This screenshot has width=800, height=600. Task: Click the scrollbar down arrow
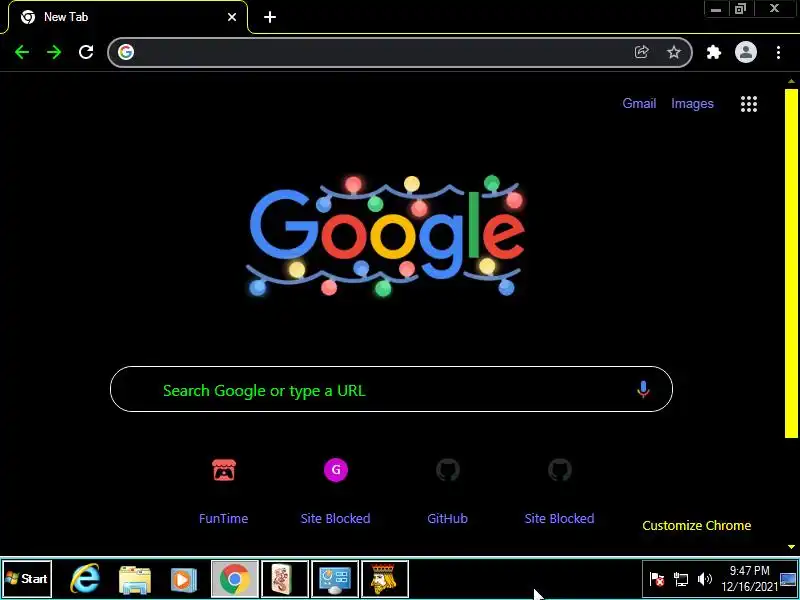791,546
